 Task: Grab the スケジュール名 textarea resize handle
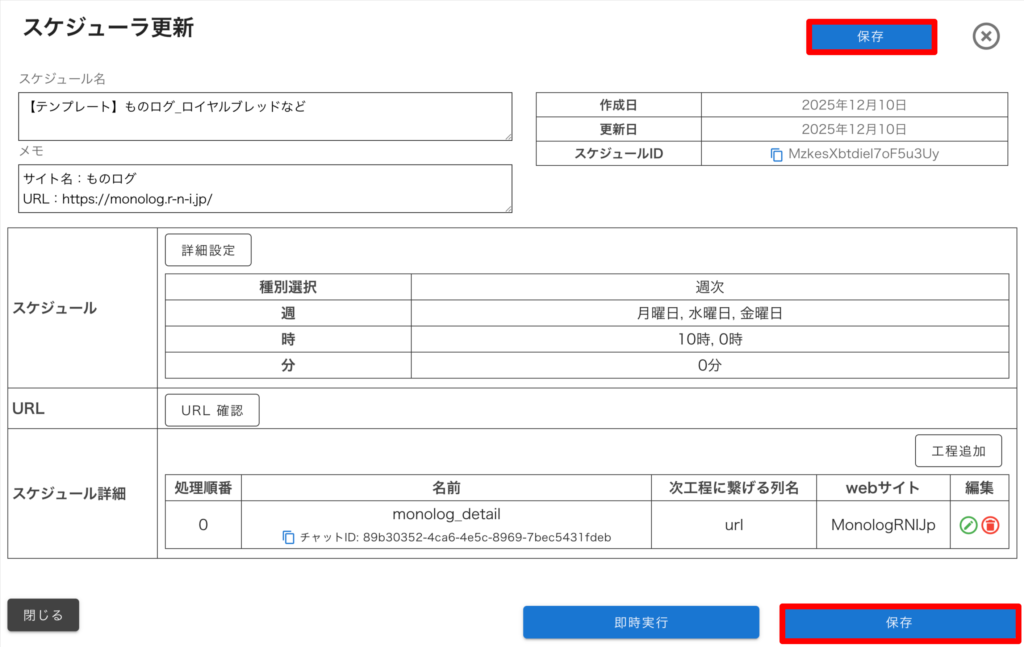pyautogui.click(x=508, y=137)
